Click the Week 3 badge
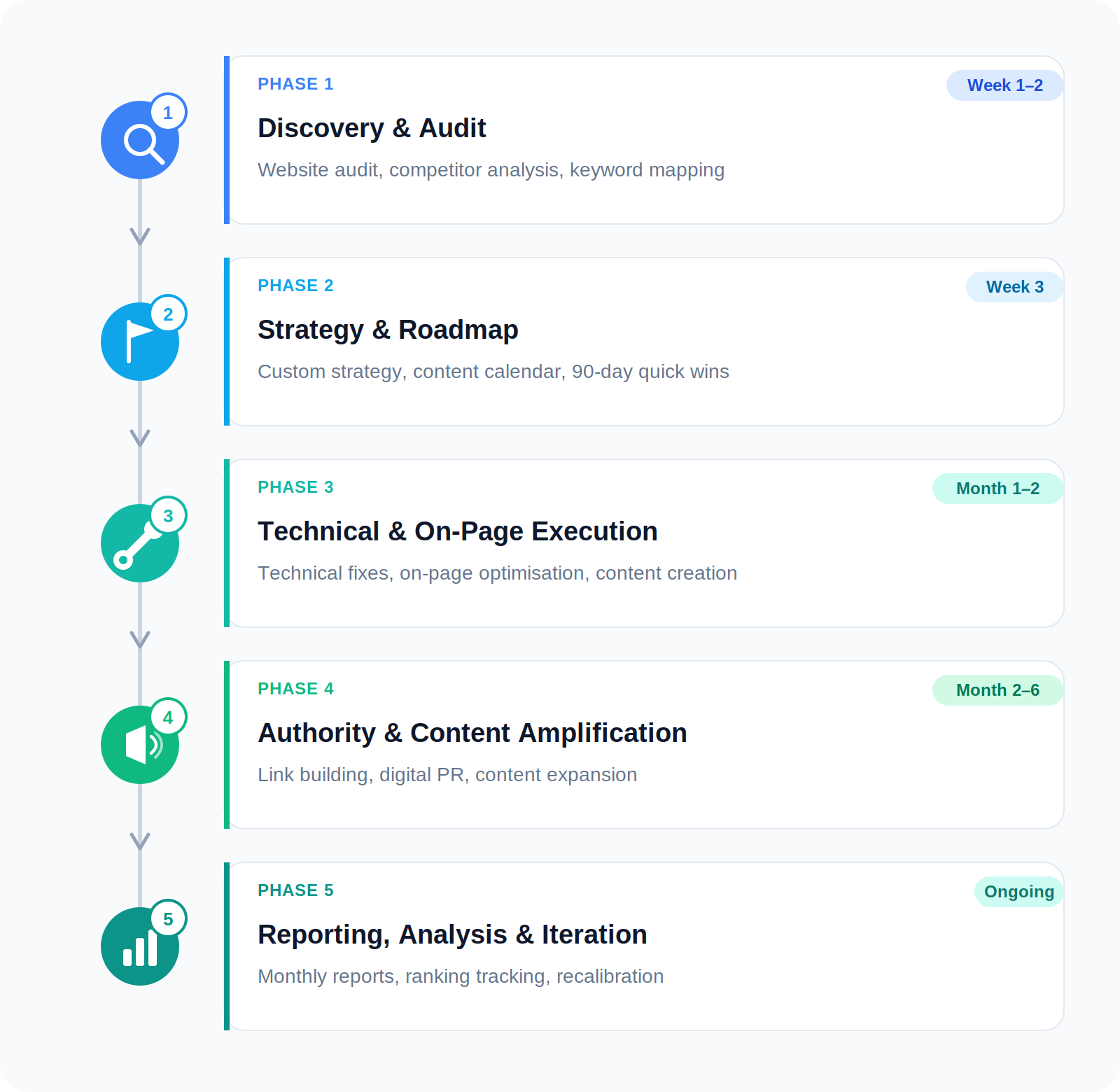 click(x=1014, y=287)
